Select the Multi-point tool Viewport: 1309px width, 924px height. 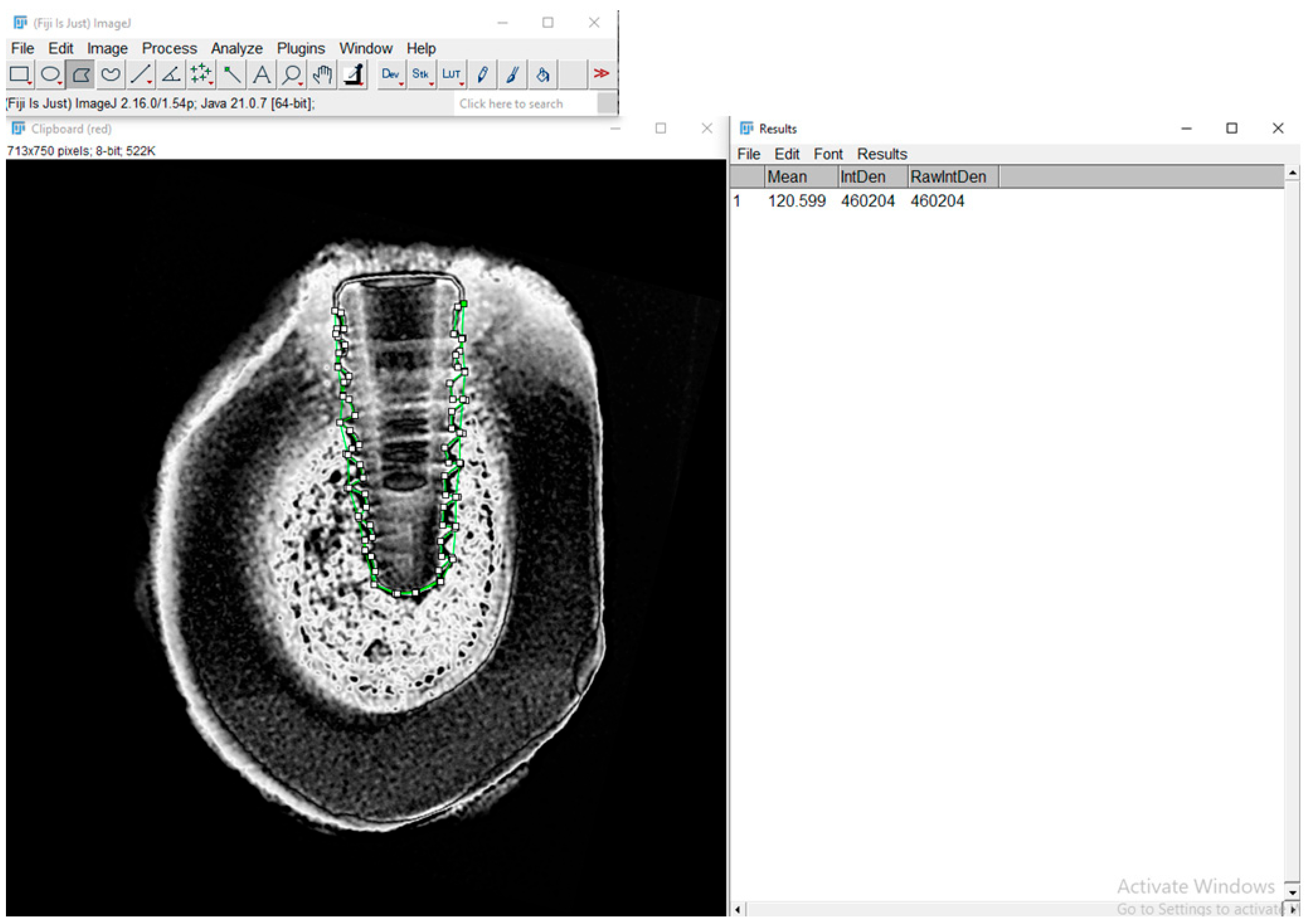201,74
